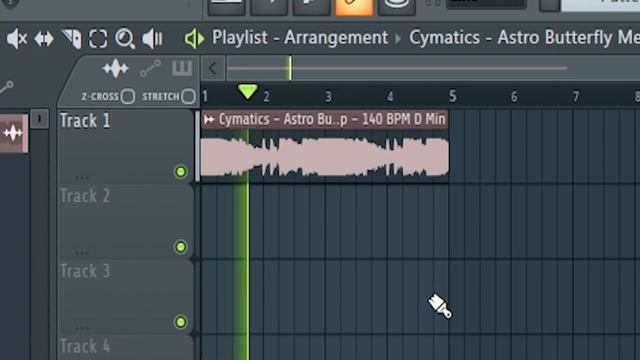This screenshot has height=360, width=640.
Task: Open the clip menu icon on Cymatics clip
Action: coord(209,120)
